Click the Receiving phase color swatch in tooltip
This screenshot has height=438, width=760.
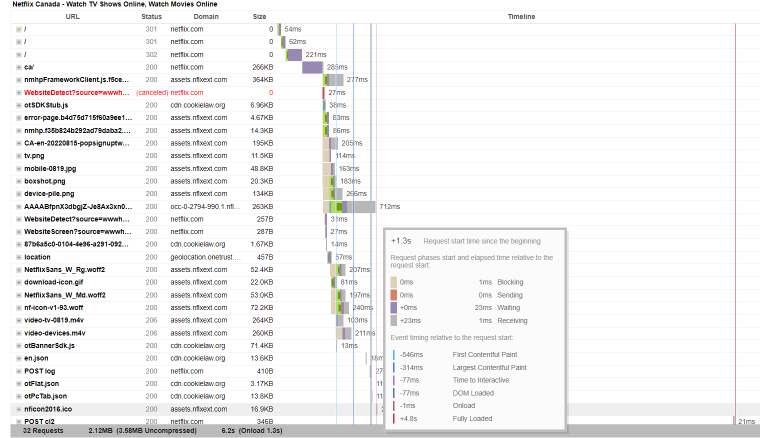click(x=394, y=321)
